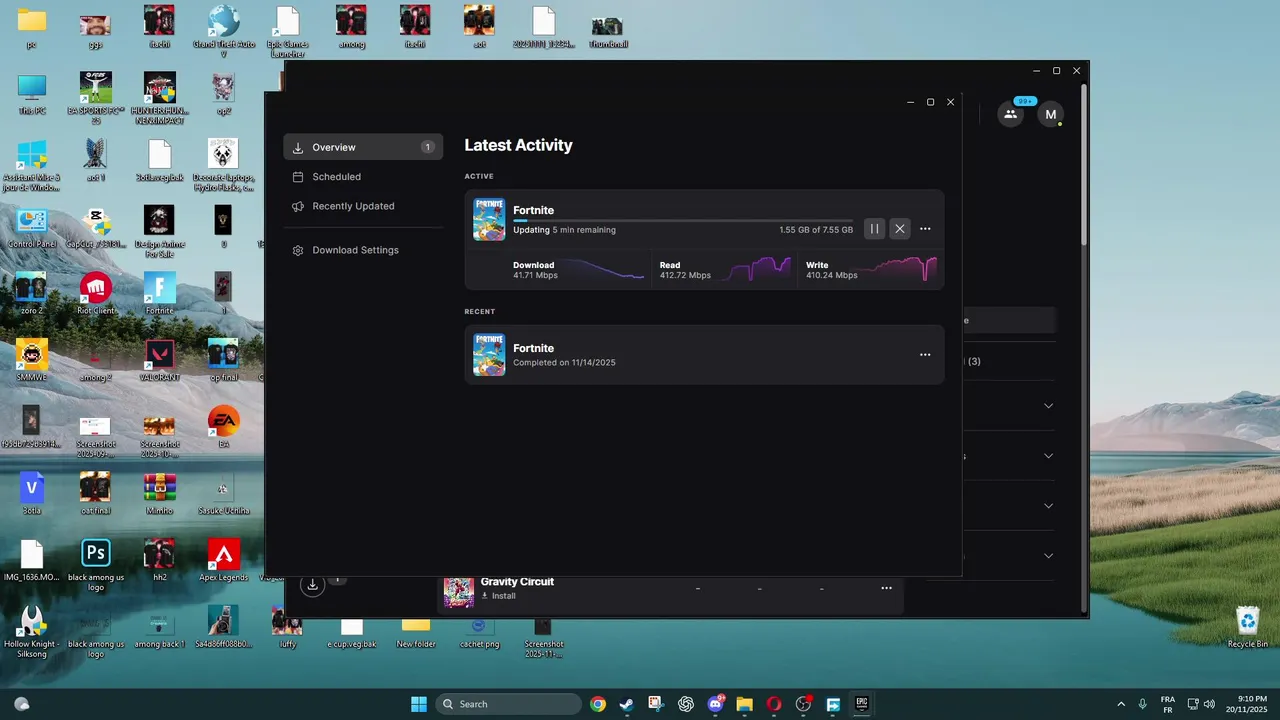Open the VALORANT desktop shortcut
Image resolution: width=1280 pixels, height=720 pixels.
click(159, 360)
